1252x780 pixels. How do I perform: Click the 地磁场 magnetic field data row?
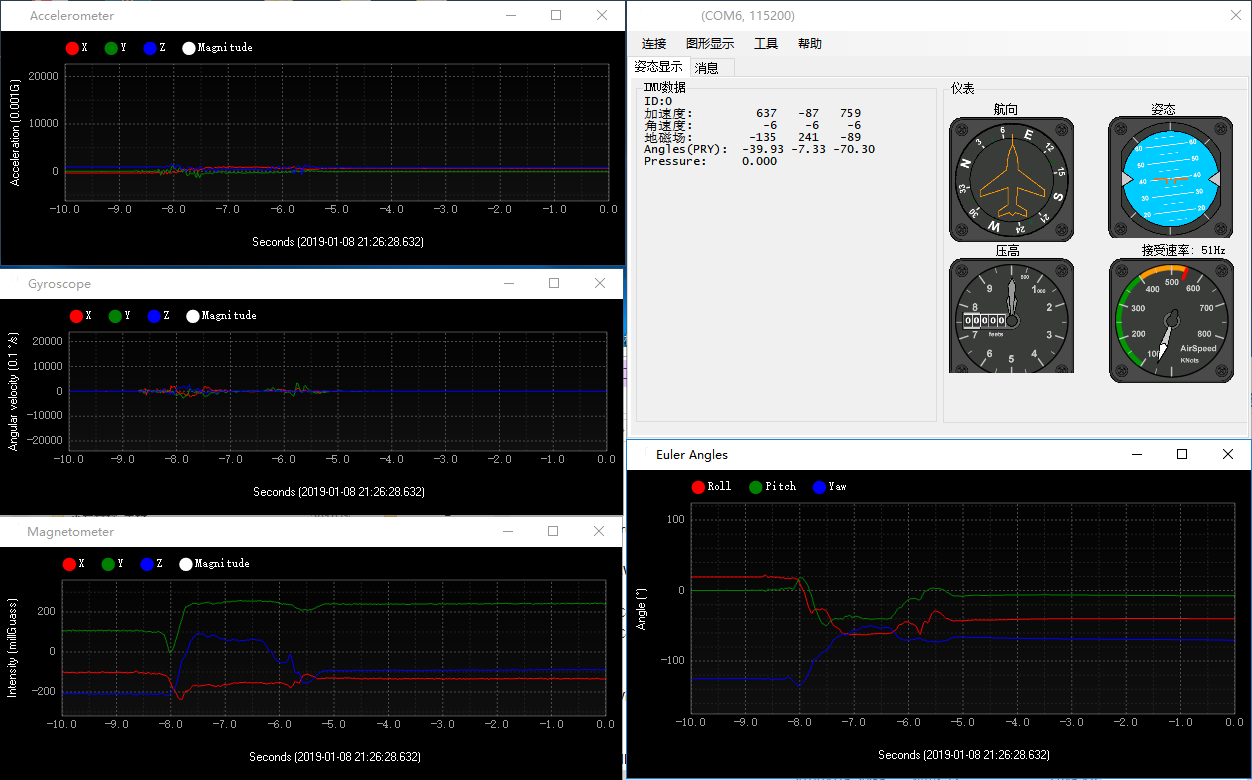[753, 138]
